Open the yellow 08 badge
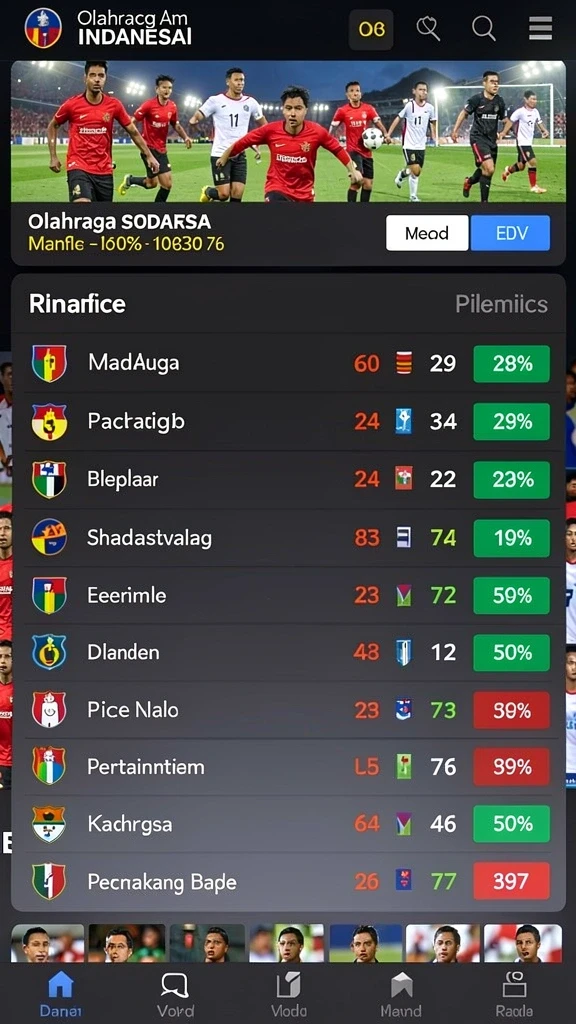576x1024 pixels. (371, 29)
